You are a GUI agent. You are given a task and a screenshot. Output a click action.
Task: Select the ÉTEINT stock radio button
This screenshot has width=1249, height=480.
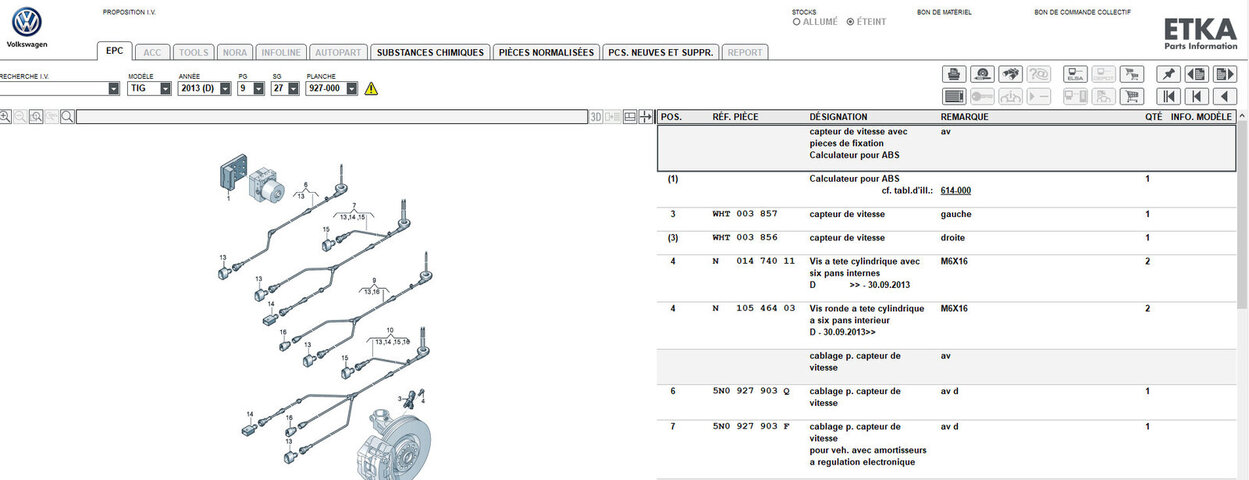[x=850, y=21]
